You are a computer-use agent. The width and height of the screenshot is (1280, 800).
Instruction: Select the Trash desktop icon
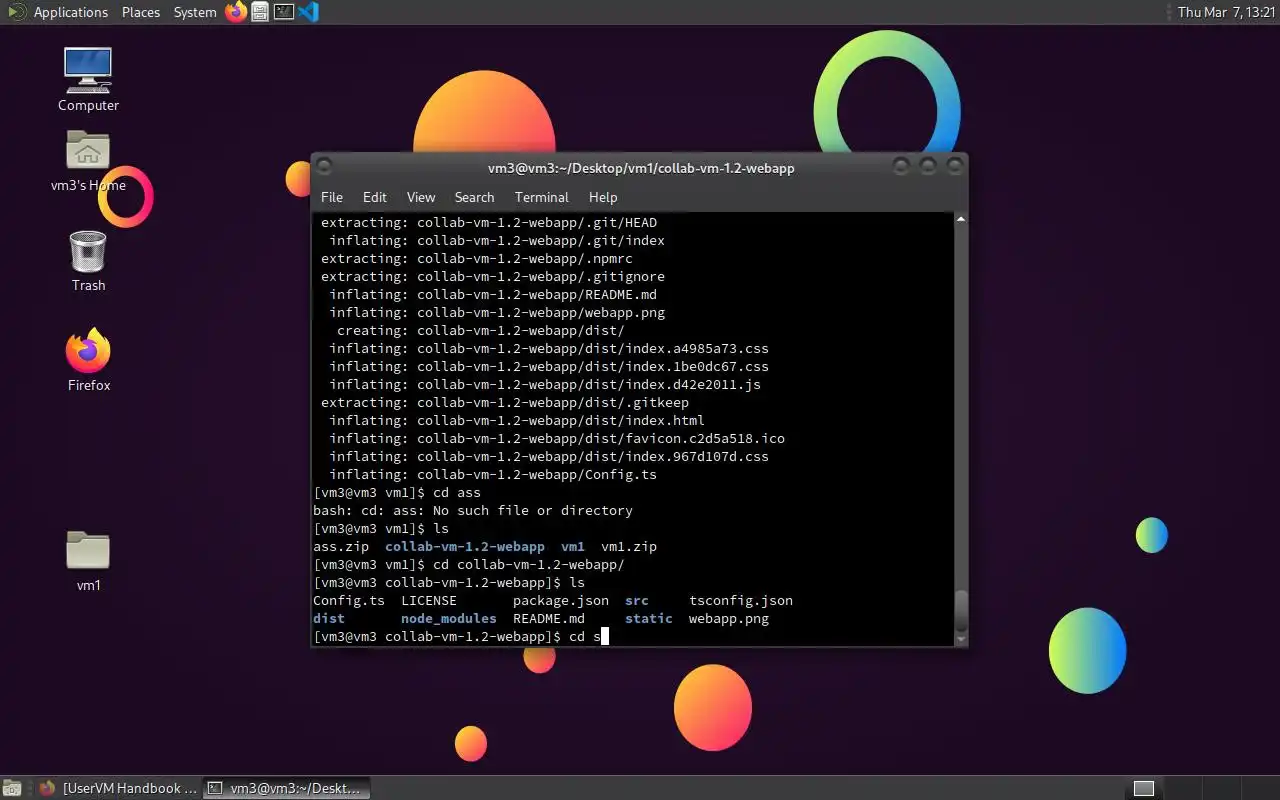click(x=88, y=261)
